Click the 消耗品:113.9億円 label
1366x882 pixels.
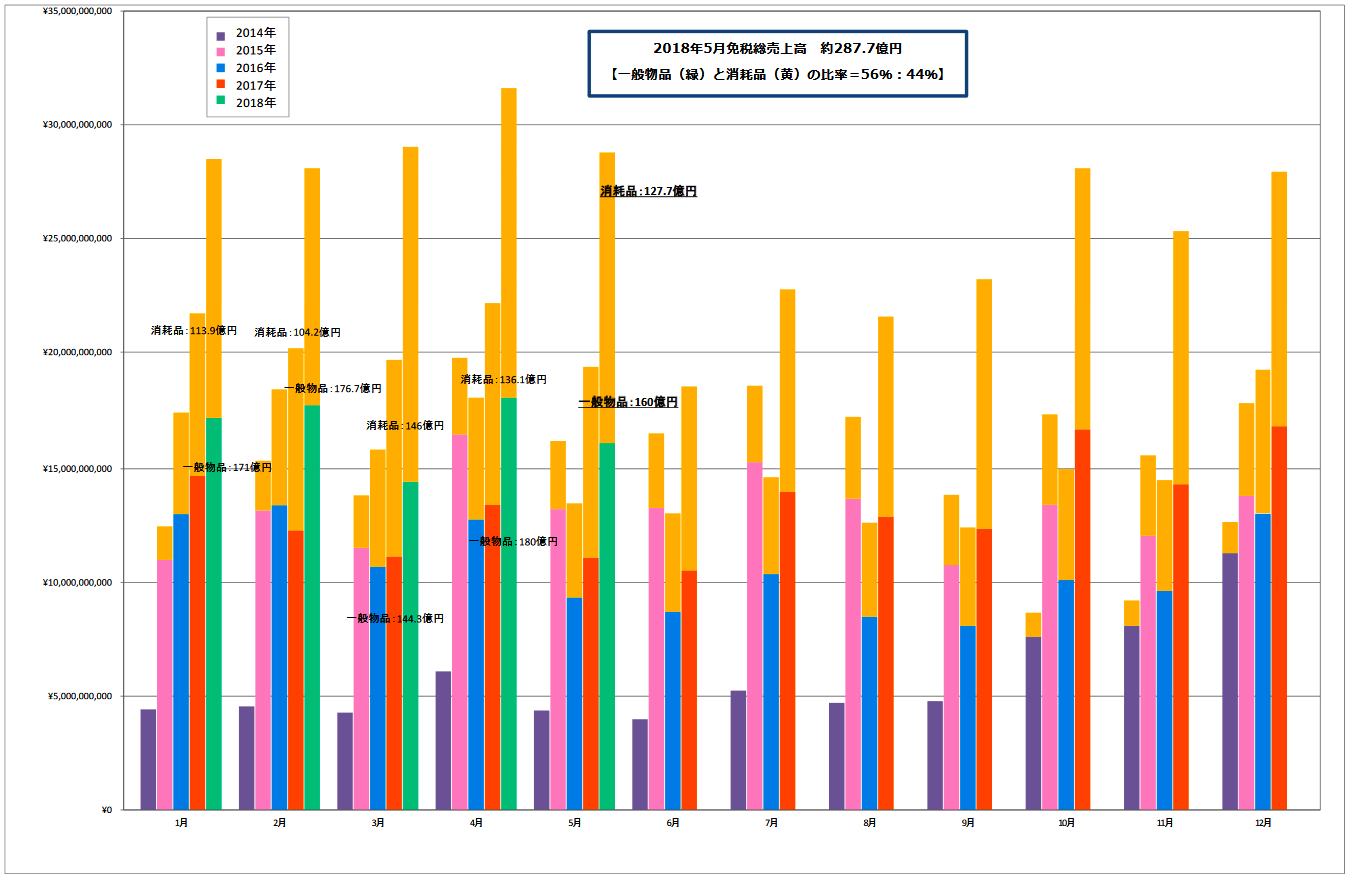click(x=194, y=330)
